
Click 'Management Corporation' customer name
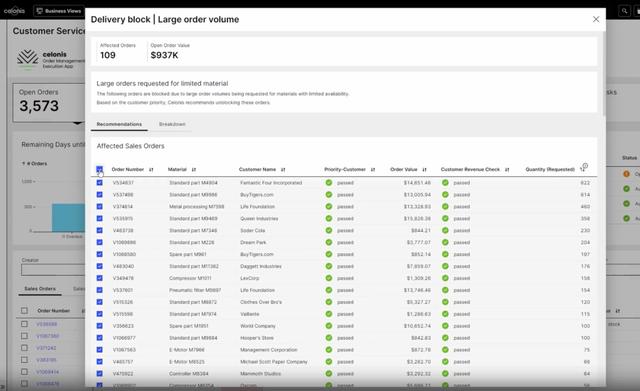269,350
